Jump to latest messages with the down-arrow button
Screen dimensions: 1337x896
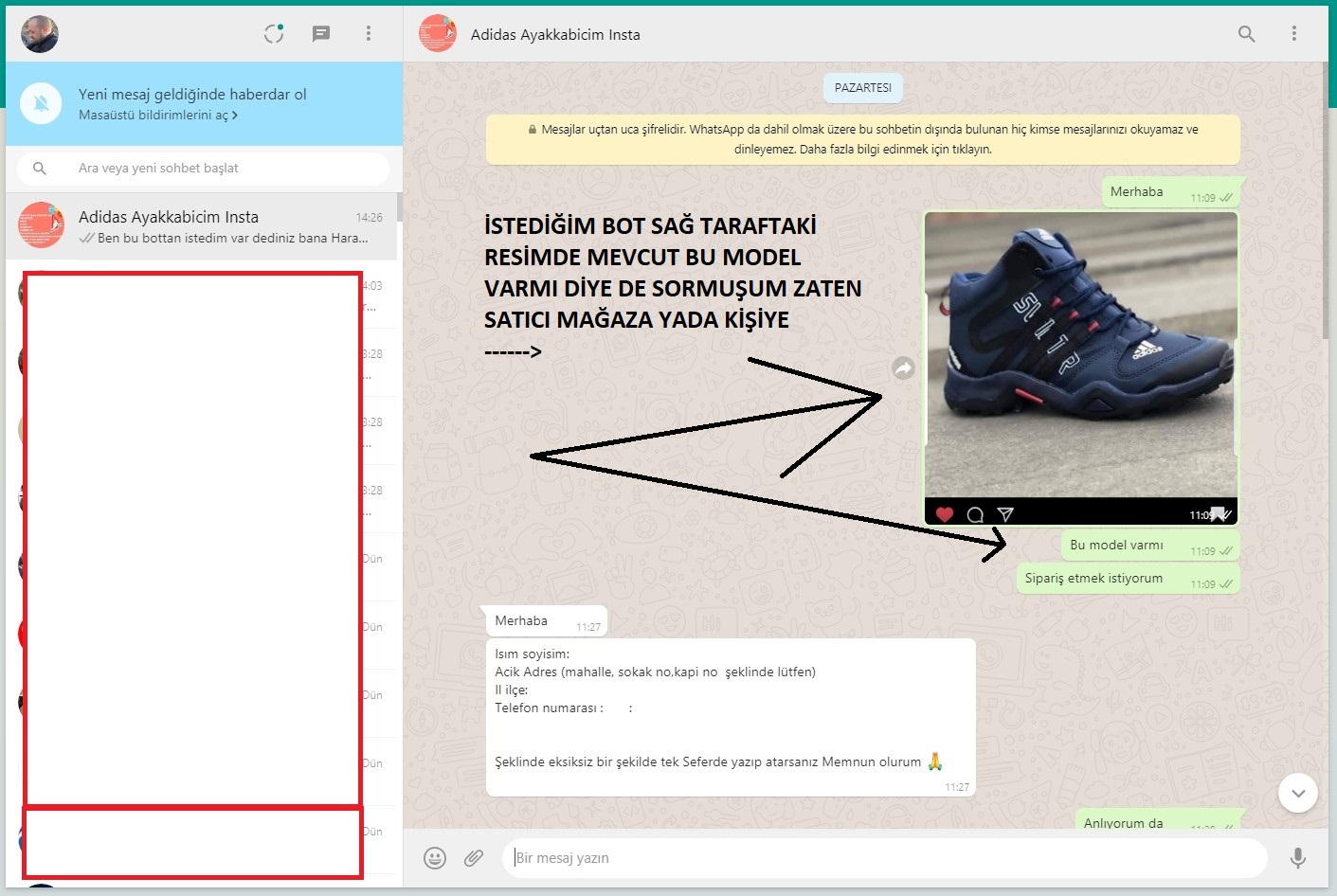pyautogui.click(x=1298, y=793)
